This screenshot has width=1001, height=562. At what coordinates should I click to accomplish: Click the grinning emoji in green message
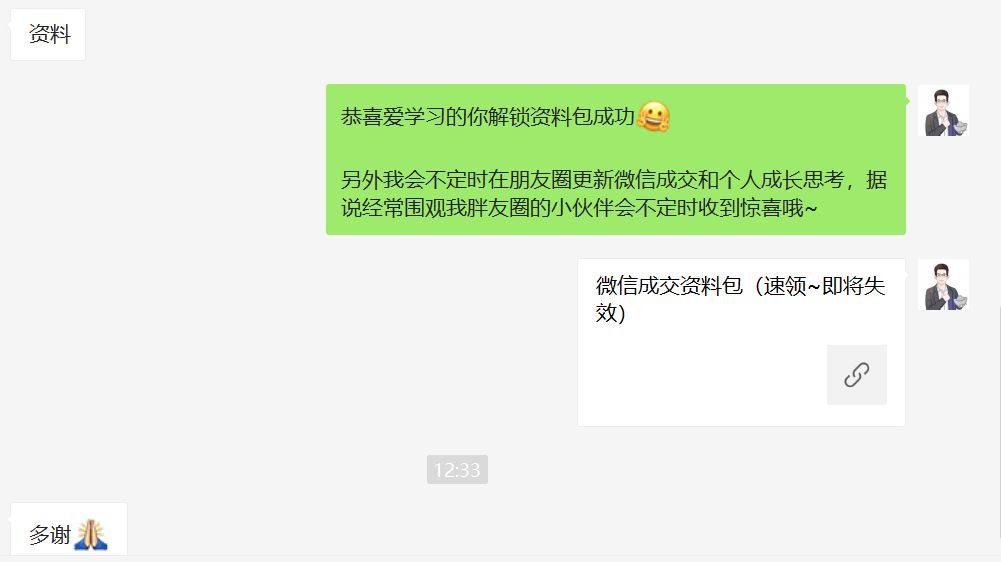pos(653,117)
